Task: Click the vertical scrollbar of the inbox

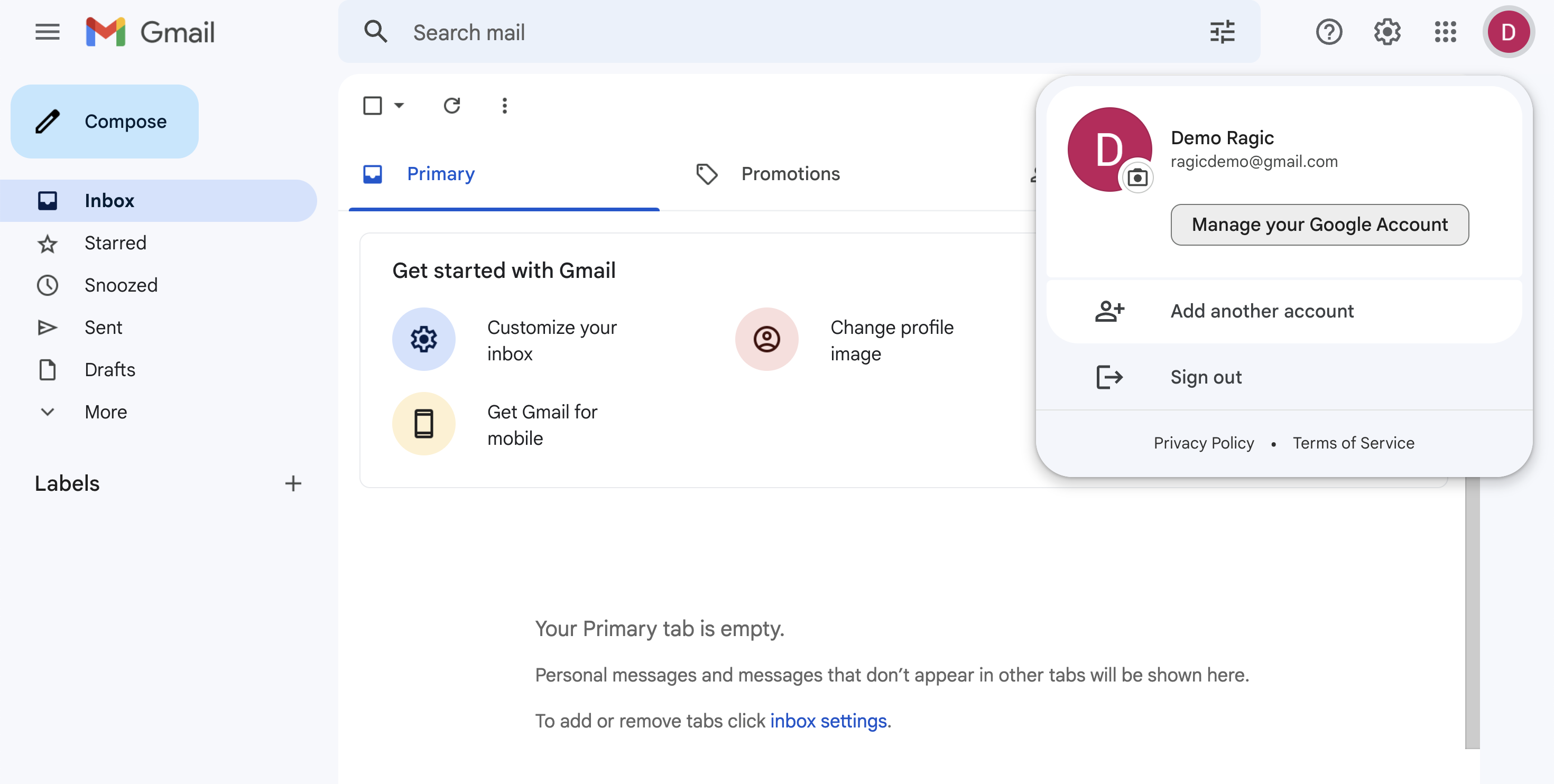Action: [1472, 612]
